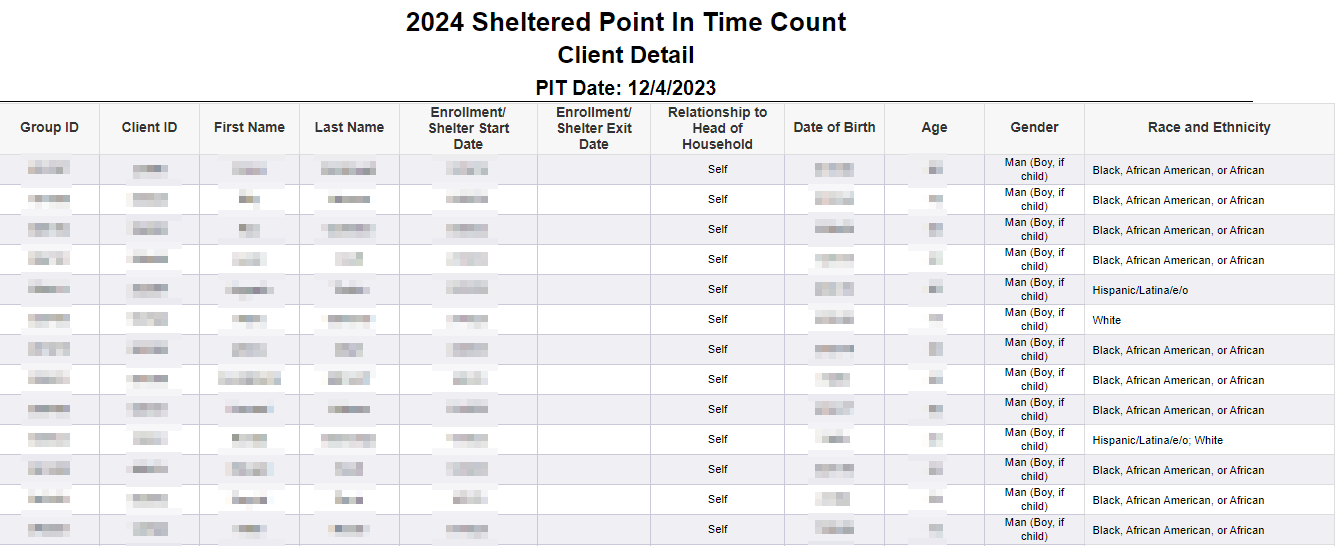Select the Relationship to Head of Household header
Viewport: 1335px width, 546px height.
[x=717, y=128]
